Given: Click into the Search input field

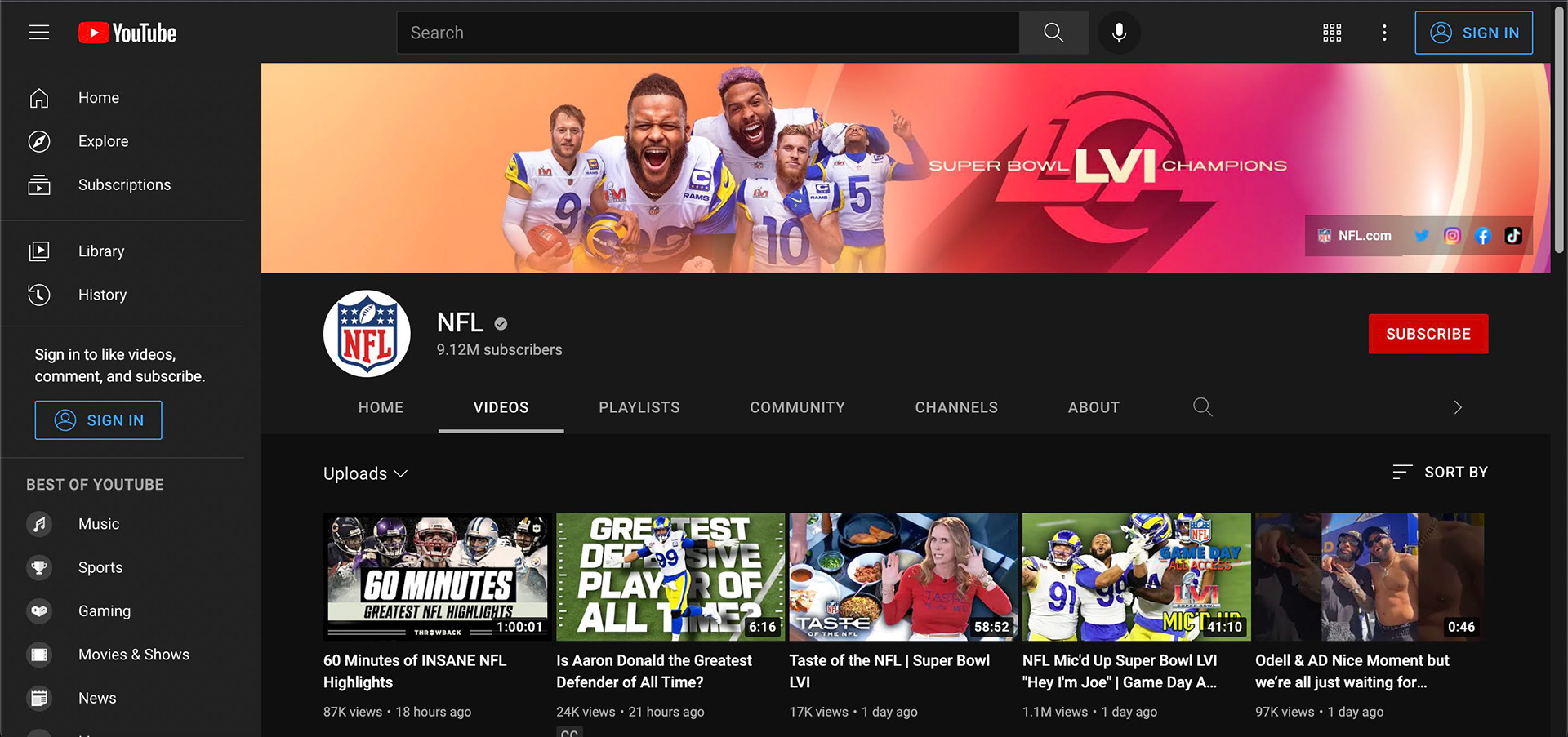Looking at the screenshot, I should [x=707, y=33].
